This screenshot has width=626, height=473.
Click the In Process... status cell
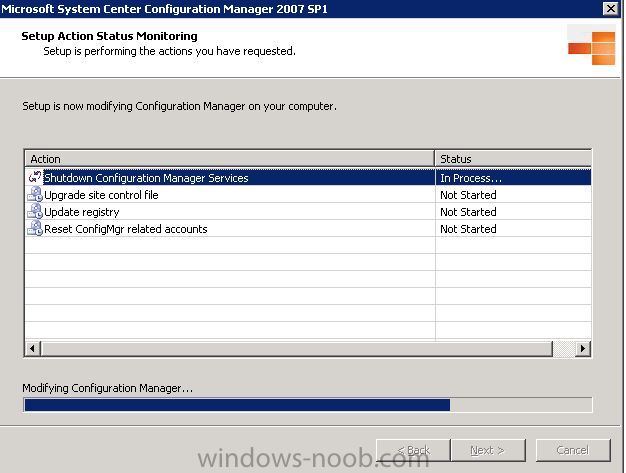tap(513, 178)
